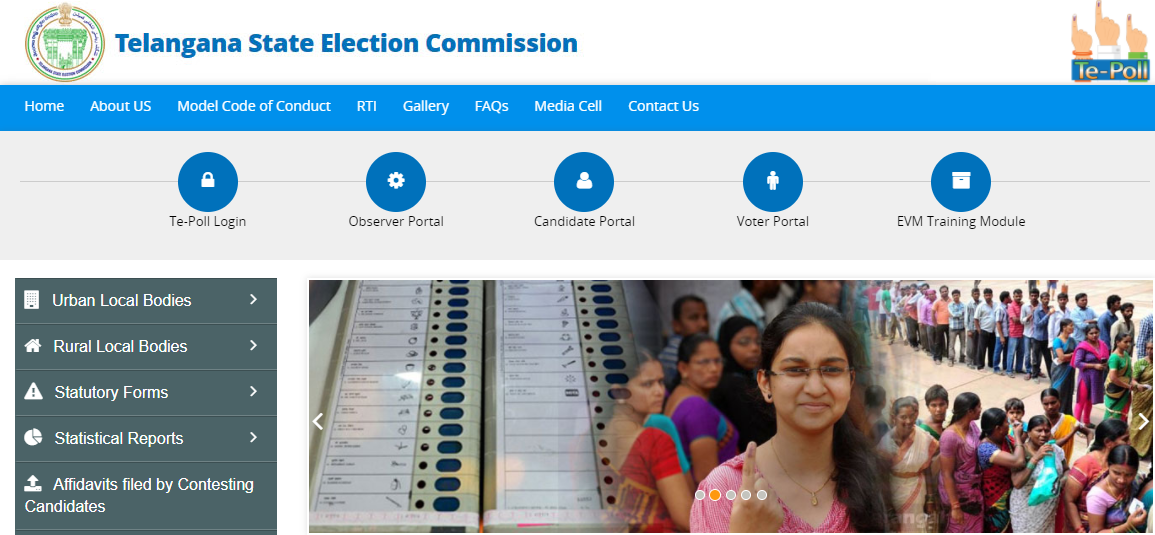
Task: Open Observer Portal gear icon
Action: (x=396, y=181)
